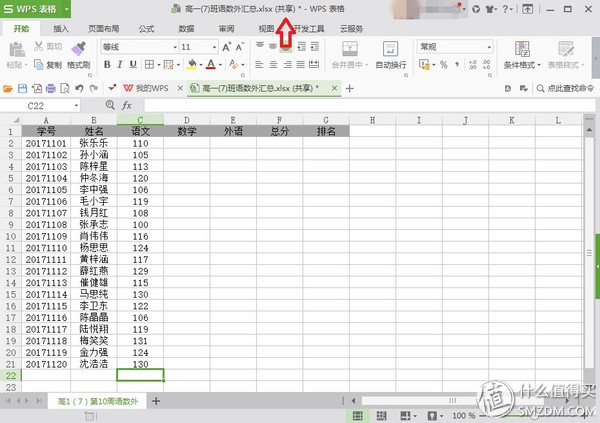Screen dimensions: 600x423
Task: Toggle Italic formatting
Action: (x=120, y=65)
